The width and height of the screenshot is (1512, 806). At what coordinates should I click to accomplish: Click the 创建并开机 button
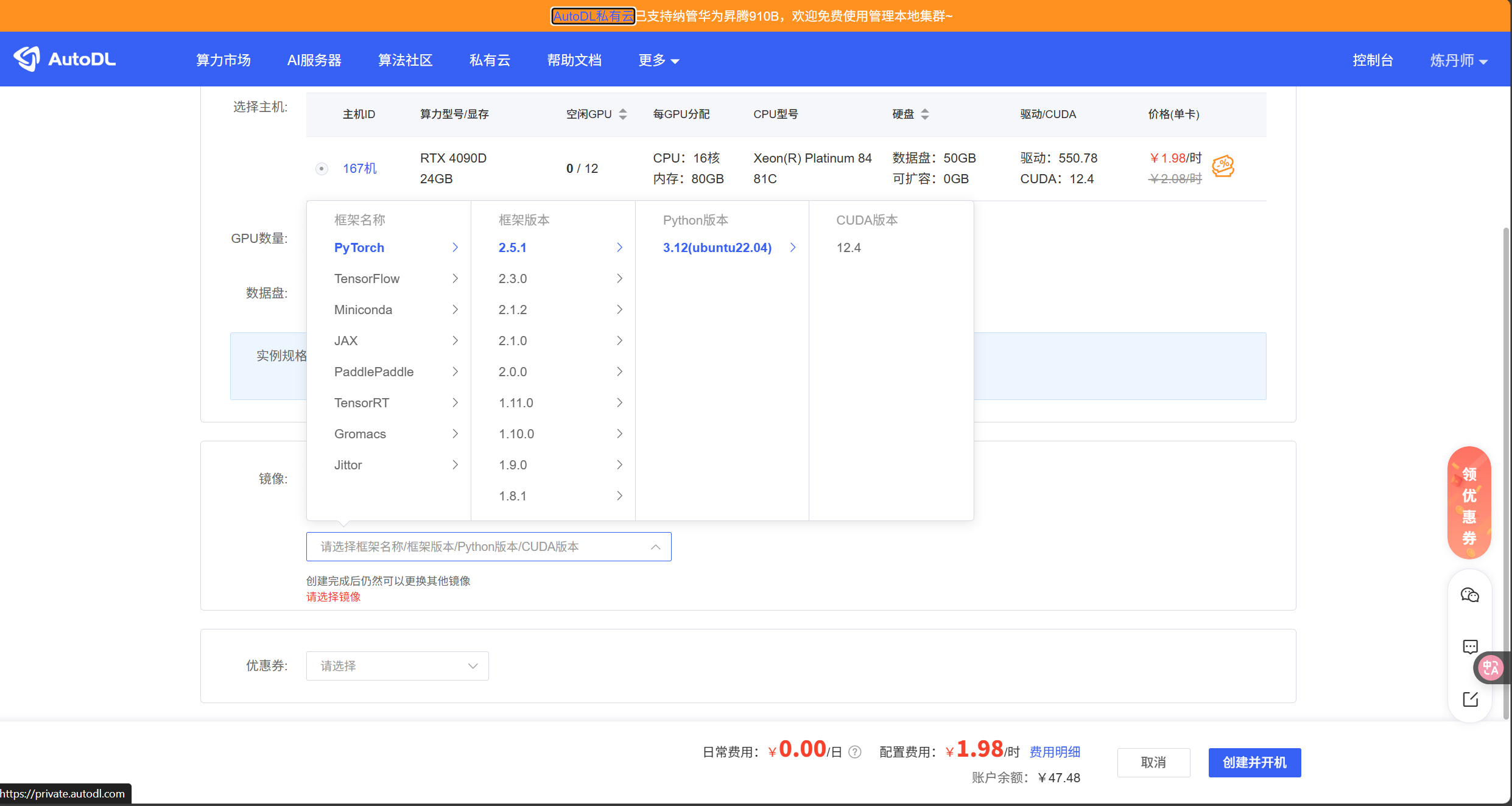pos(1254,762)
